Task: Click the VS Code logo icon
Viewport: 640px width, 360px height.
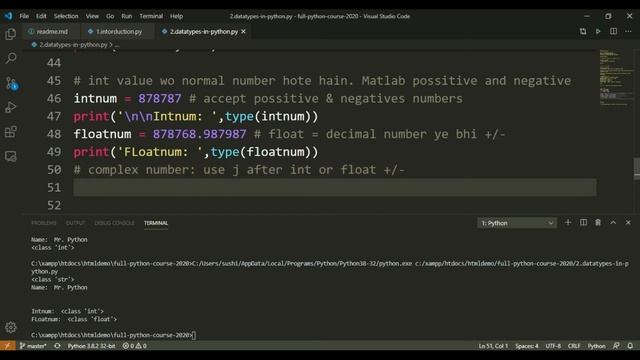Action: pyautogui.click(x=8, y=16)
